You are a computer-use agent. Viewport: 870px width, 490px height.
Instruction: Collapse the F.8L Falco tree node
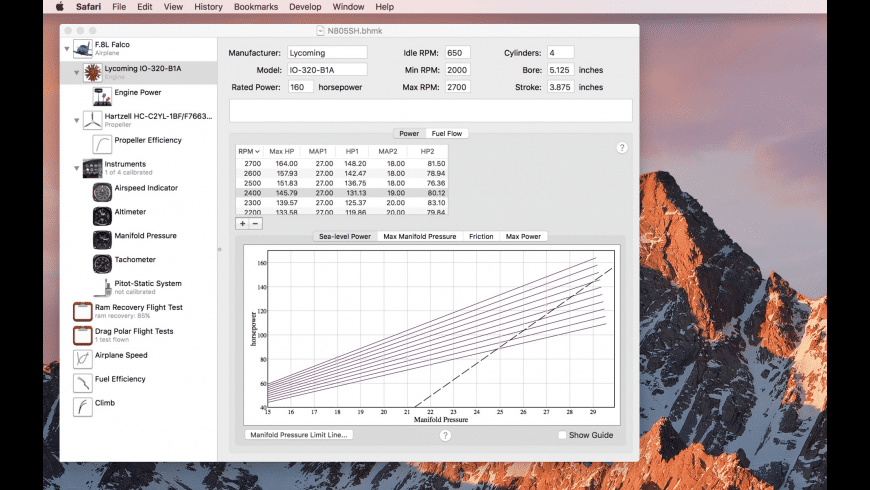[67, 49]
